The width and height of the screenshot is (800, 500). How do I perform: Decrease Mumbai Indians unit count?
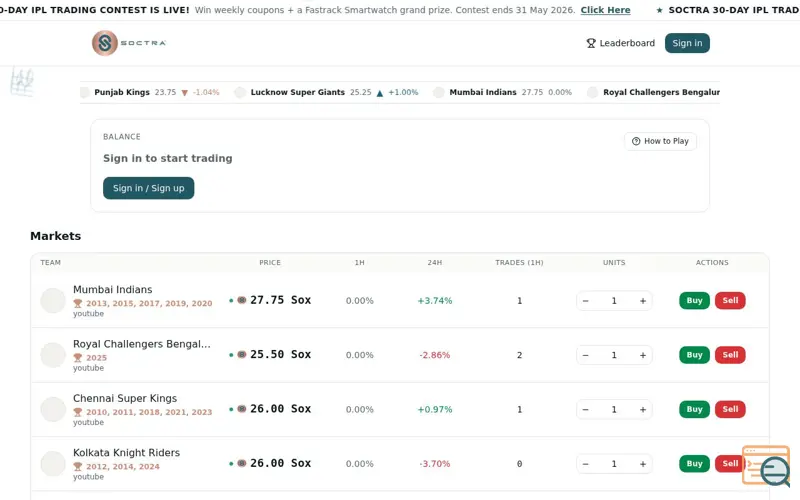pyautogui.click(x=585, y=301)
